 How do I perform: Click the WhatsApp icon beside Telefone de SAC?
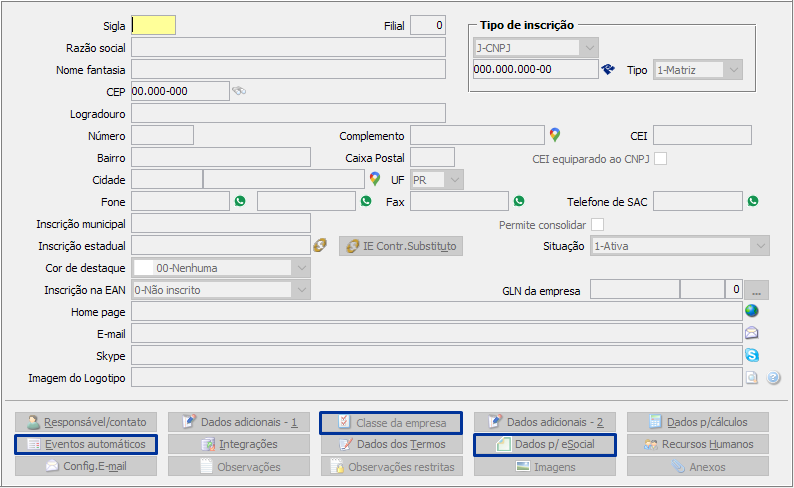click(752, 201)
